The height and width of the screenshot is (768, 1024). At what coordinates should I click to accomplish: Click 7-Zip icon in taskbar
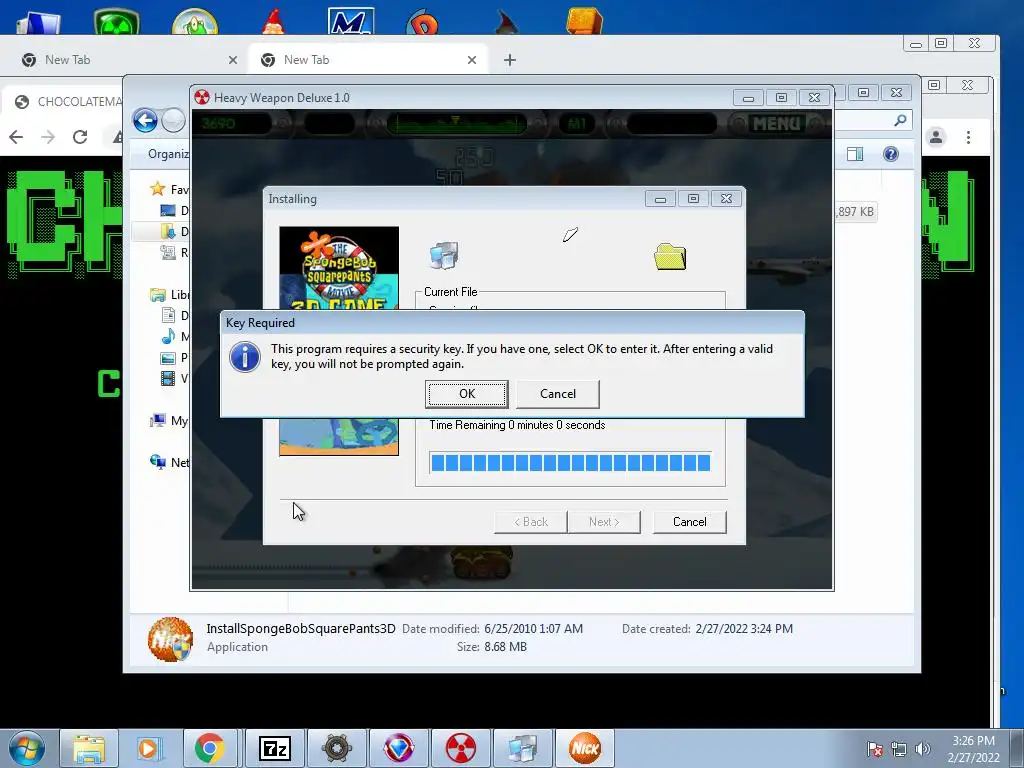pyautogui.click(x=274, y=748)
